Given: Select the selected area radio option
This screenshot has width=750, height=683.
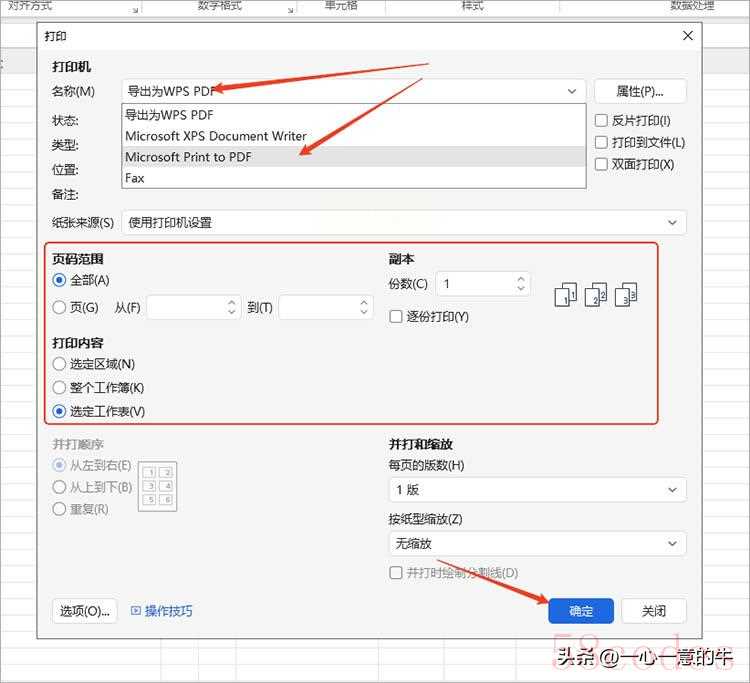Looking at the screenshot, I should coord(60,364).
